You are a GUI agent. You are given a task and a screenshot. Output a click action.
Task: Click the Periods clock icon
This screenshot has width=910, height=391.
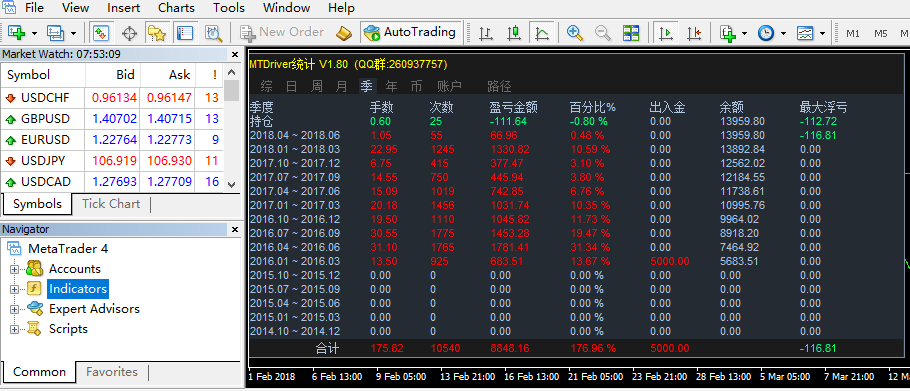click(766, 32)
